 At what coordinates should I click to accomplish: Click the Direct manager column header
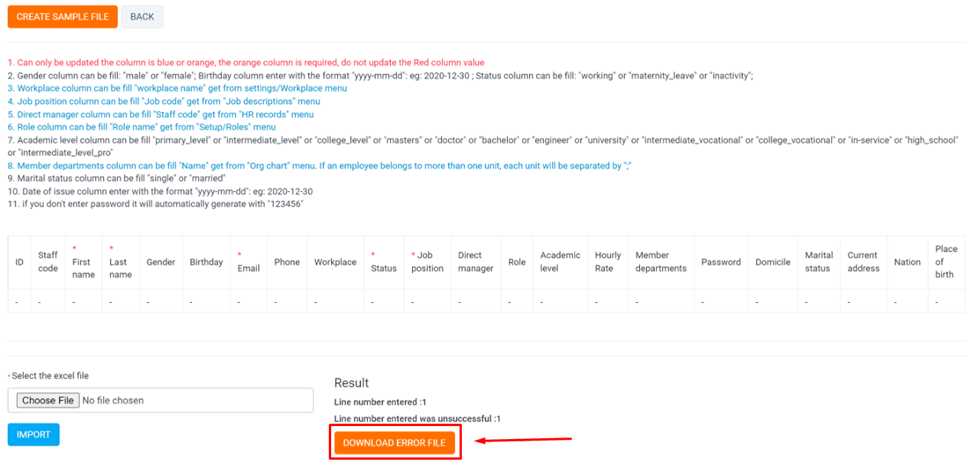click(476, 262)
